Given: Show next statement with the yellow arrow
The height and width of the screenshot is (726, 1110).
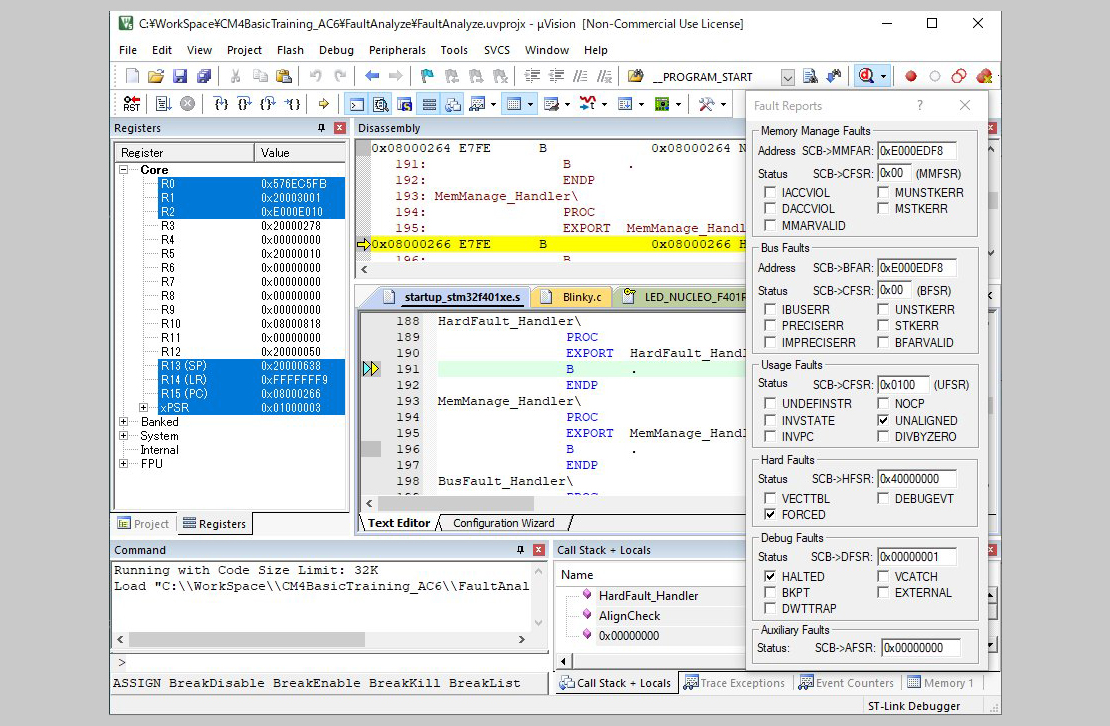Looking at the screenshot, I should (324, 104).
